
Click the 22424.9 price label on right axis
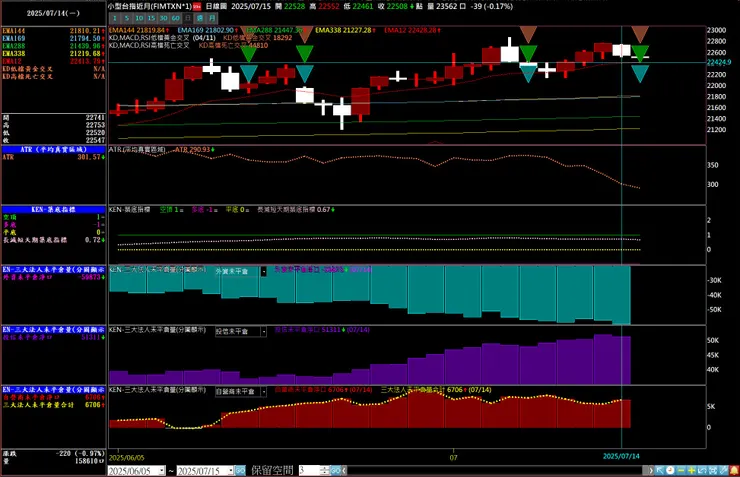tap(718, 62)
